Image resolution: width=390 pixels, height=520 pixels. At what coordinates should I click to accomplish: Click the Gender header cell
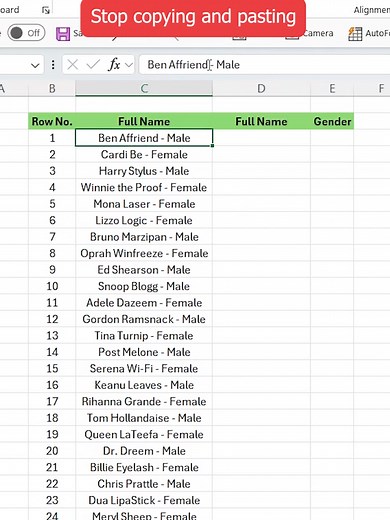click(332, 121)
